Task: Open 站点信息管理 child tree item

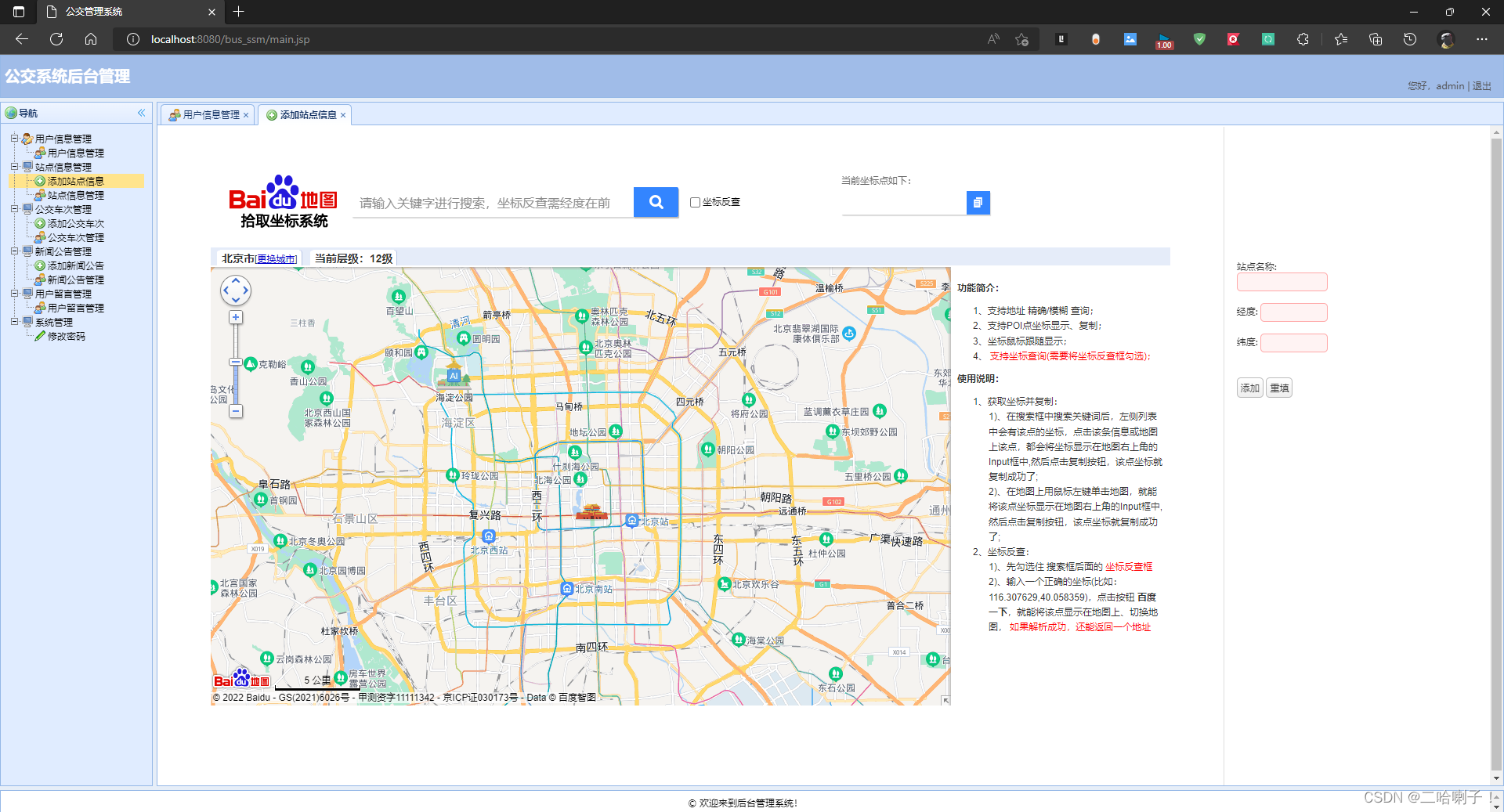Action: [75, 195]
